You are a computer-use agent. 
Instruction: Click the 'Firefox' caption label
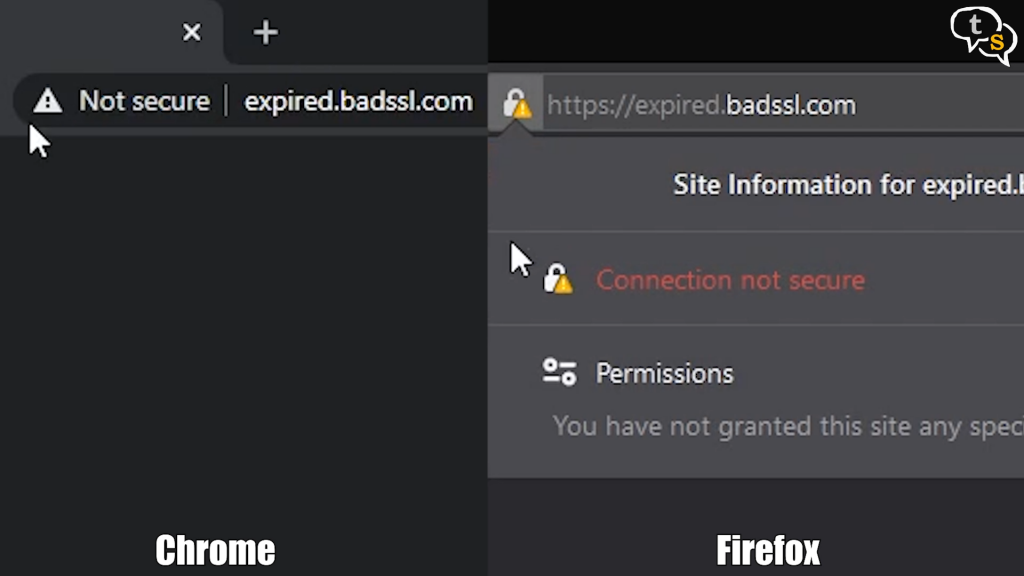767,550
